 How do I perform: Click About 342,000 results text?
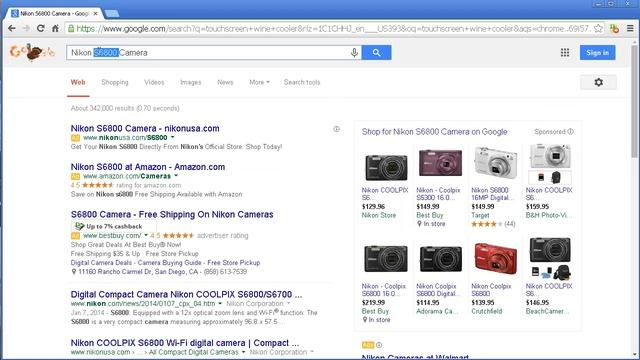tap(125, 108)
